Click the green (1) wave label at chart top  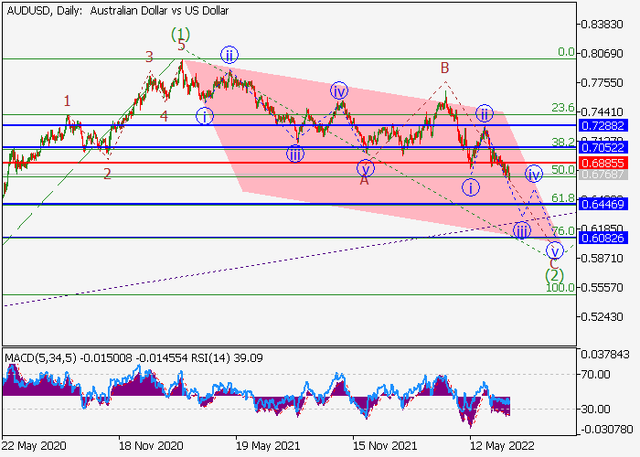(180, 32)
